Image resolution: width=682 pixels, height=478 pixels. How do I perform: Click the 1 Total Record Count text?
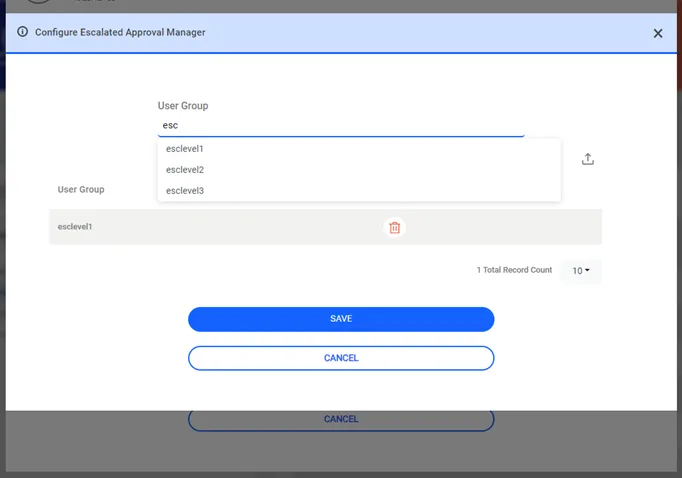pos(514,270)
